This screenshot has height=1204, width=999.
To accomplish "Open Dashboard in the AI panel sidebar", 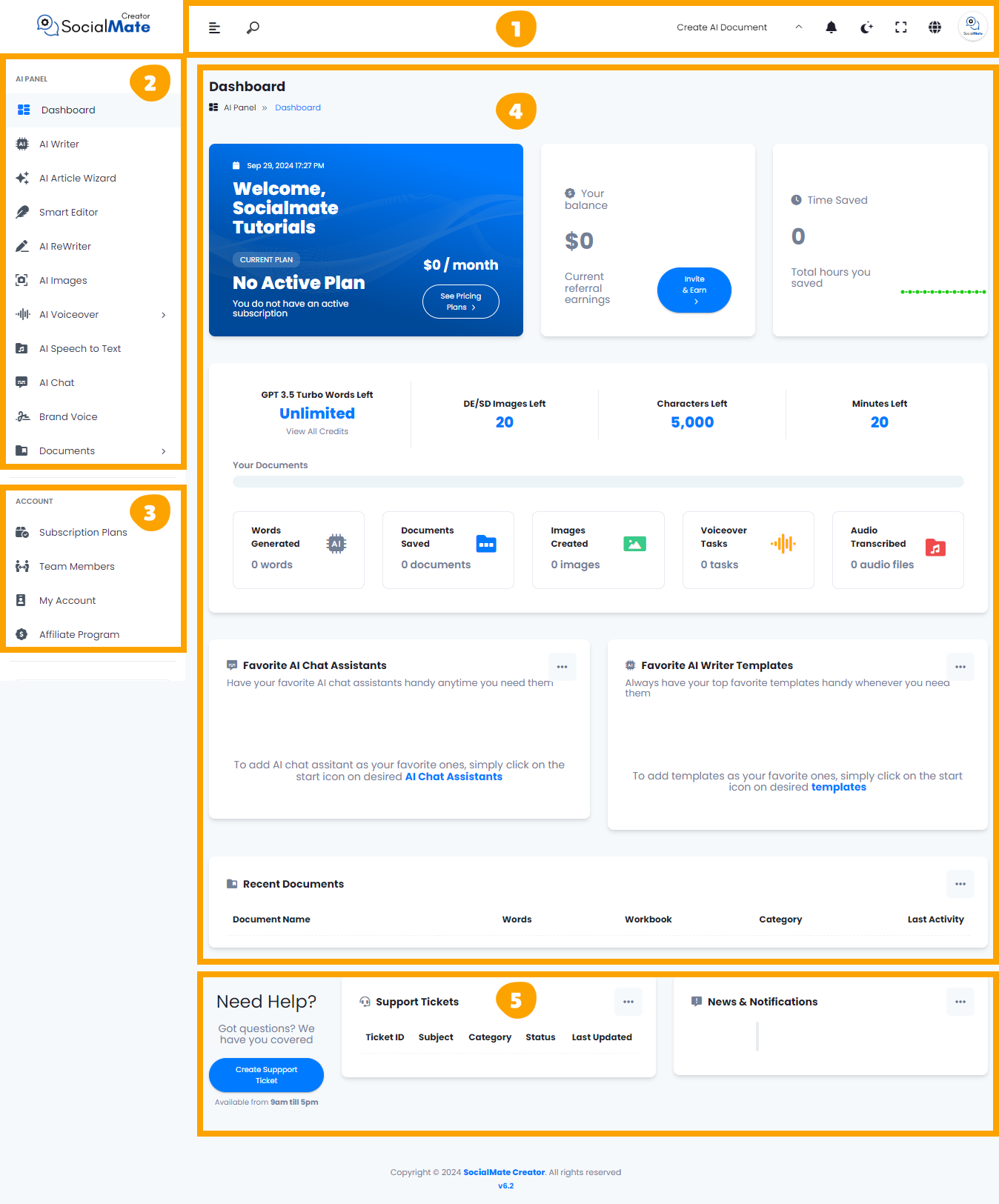I will pos(93,110).
